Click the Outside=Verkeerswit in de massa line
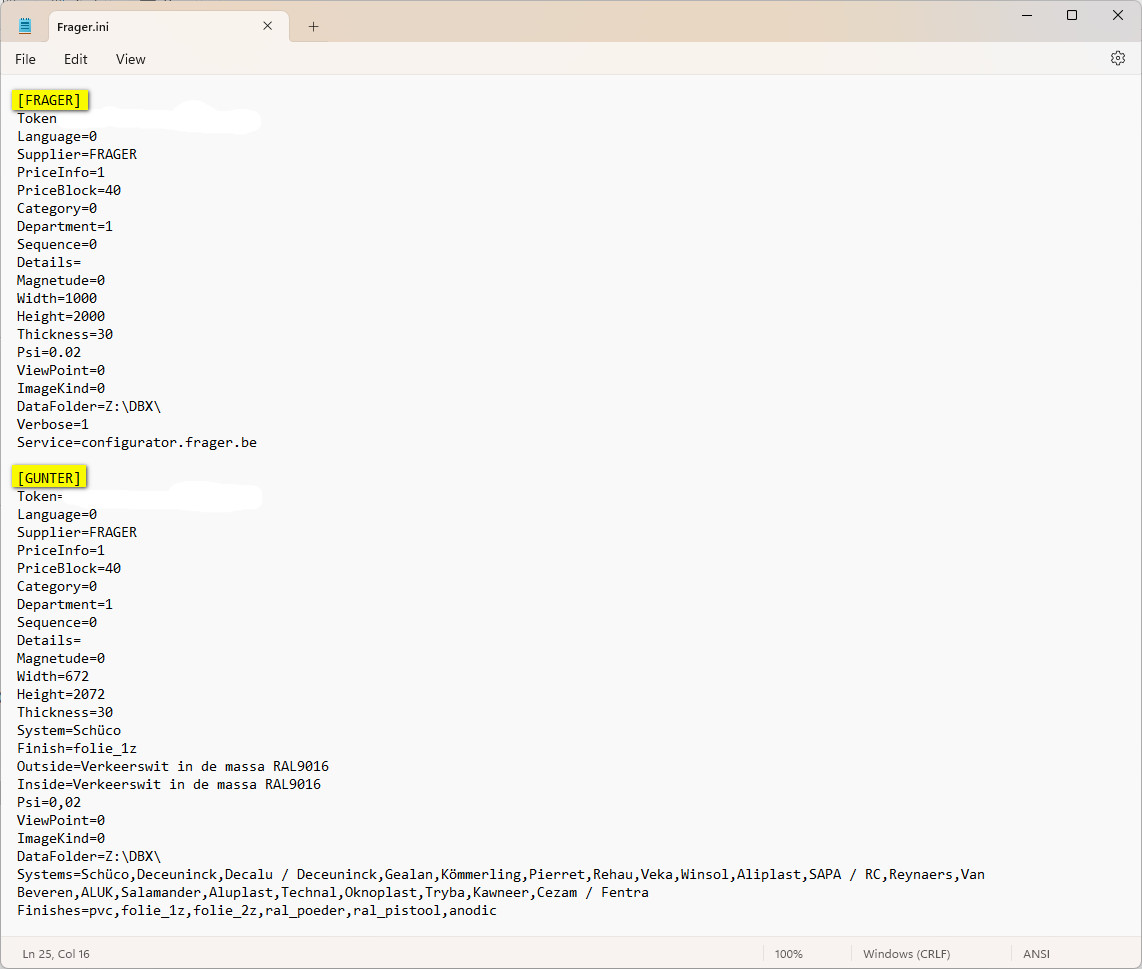This screenshot has height=969, width=1142. (x=173, y=766)
